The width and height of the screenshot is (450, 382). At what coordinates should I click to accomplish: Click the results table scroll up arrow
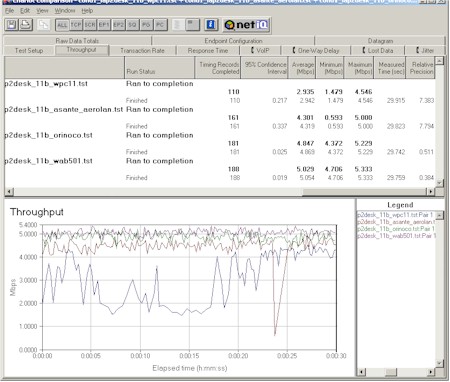(440, 61)
